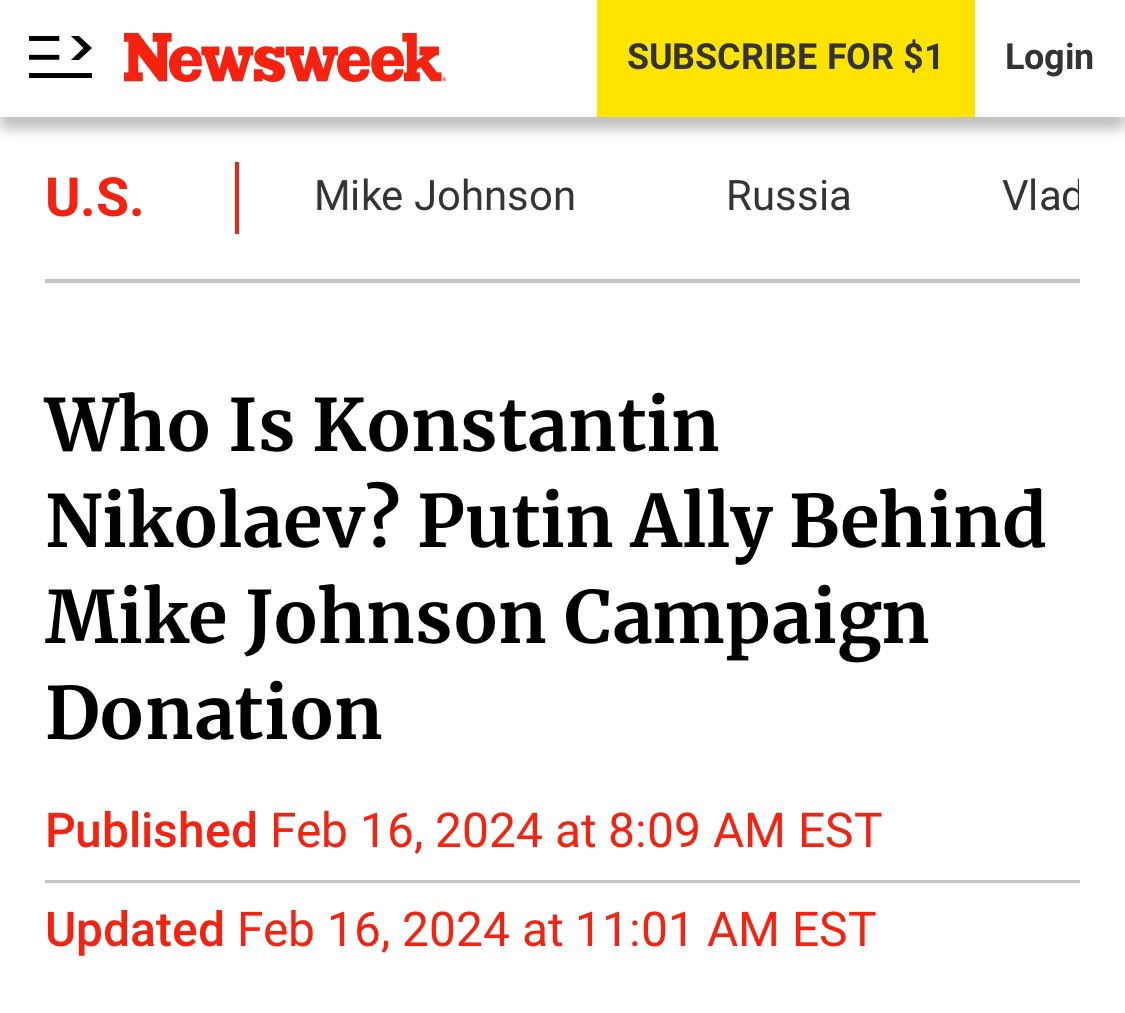Select the Russia topic tab

(x=788, y=196)
